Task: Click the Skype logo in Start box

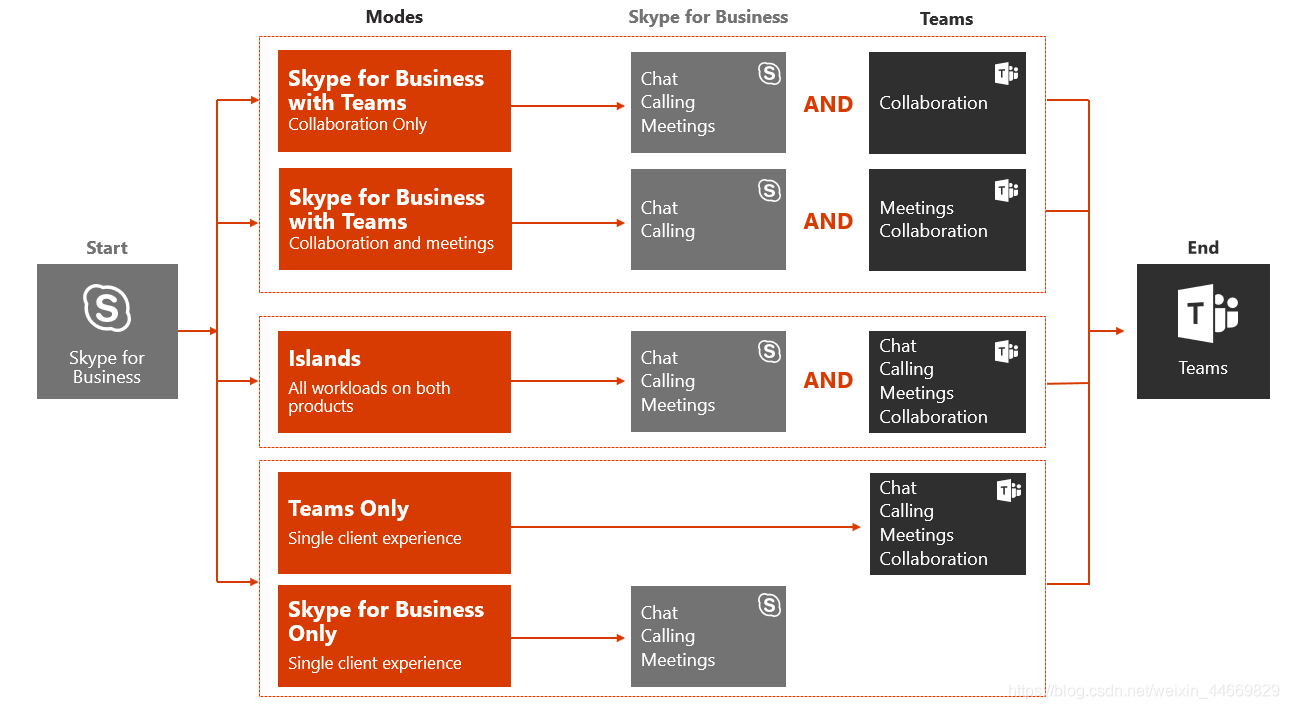Action: pos(107,308)
